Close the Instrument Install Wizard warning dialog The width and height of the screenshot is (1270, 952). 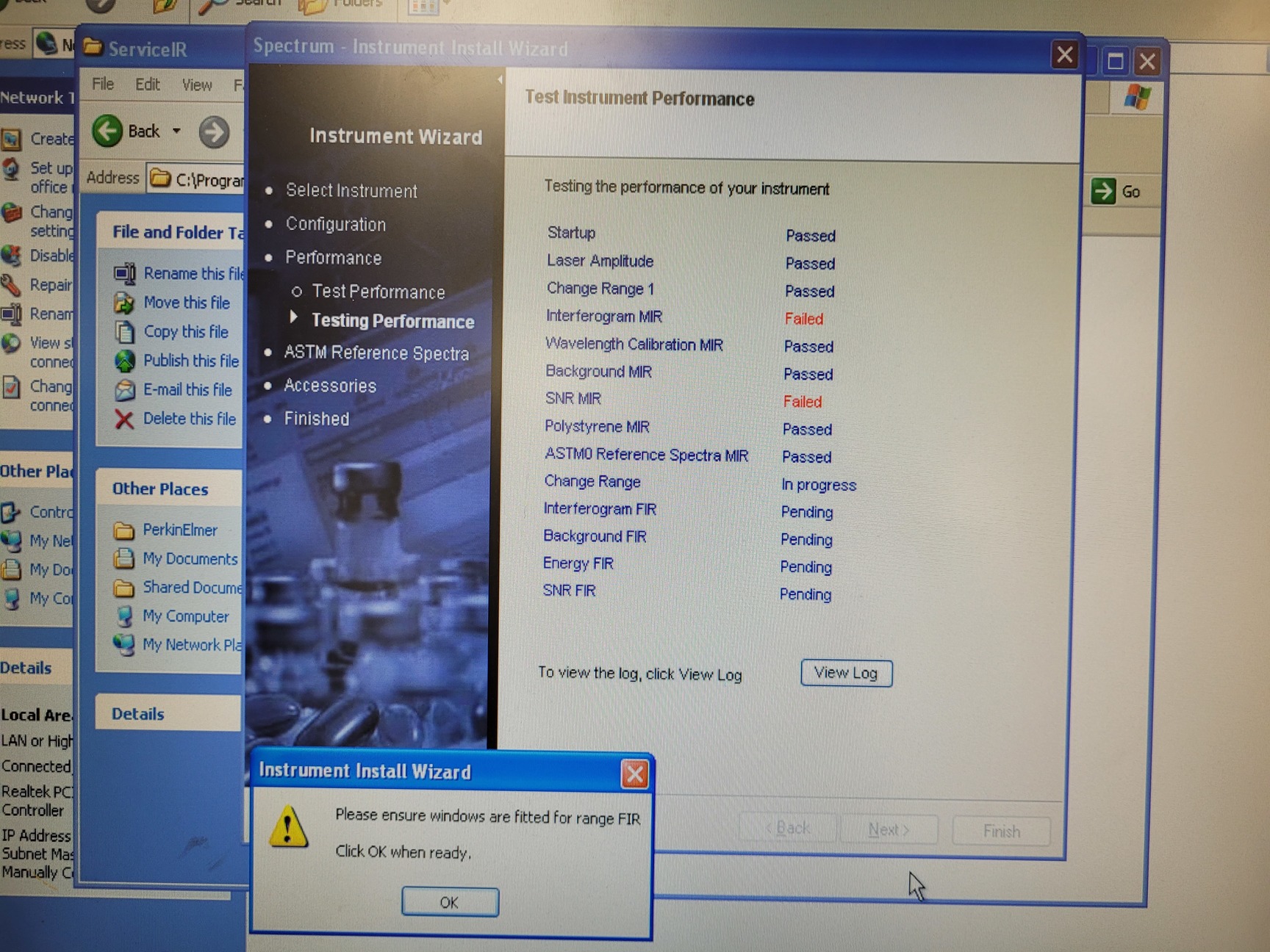point(635,774)
